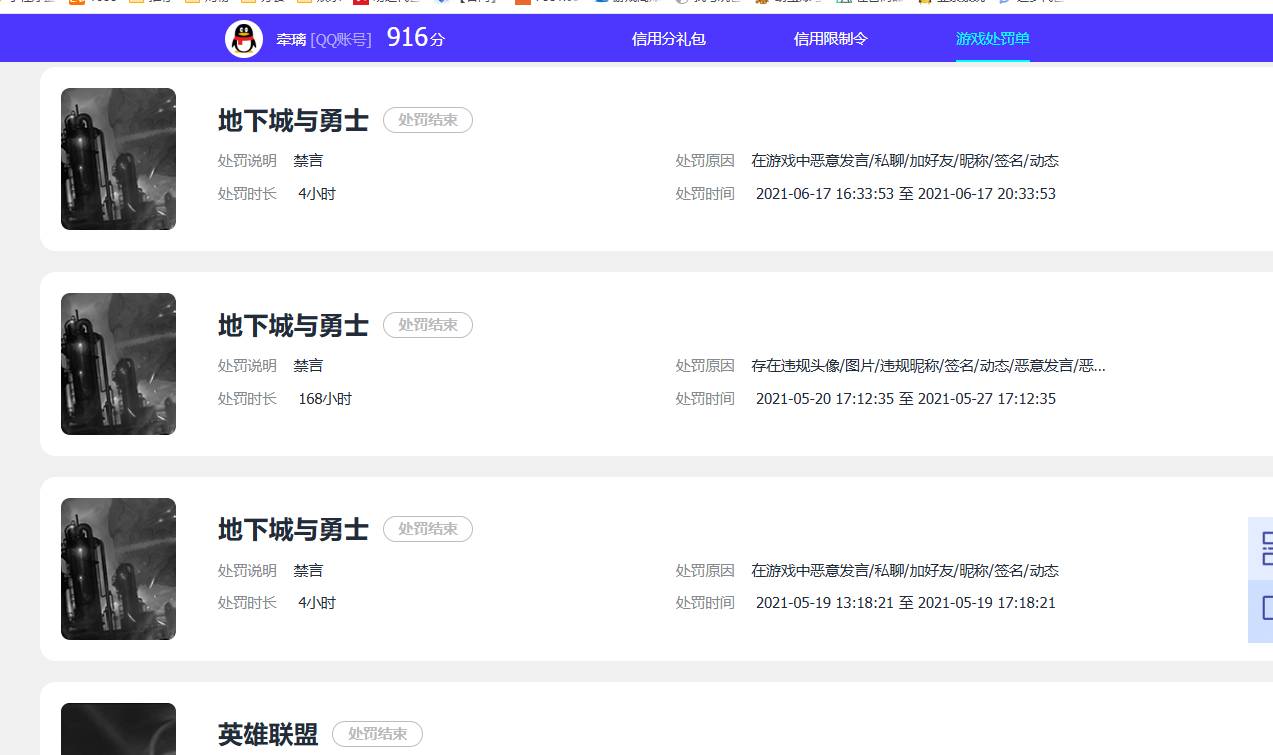The height and width of the screenshot is (755, 1273).
Task: Click the QQ penguin avatar in the header
Action: pos(243,38)
